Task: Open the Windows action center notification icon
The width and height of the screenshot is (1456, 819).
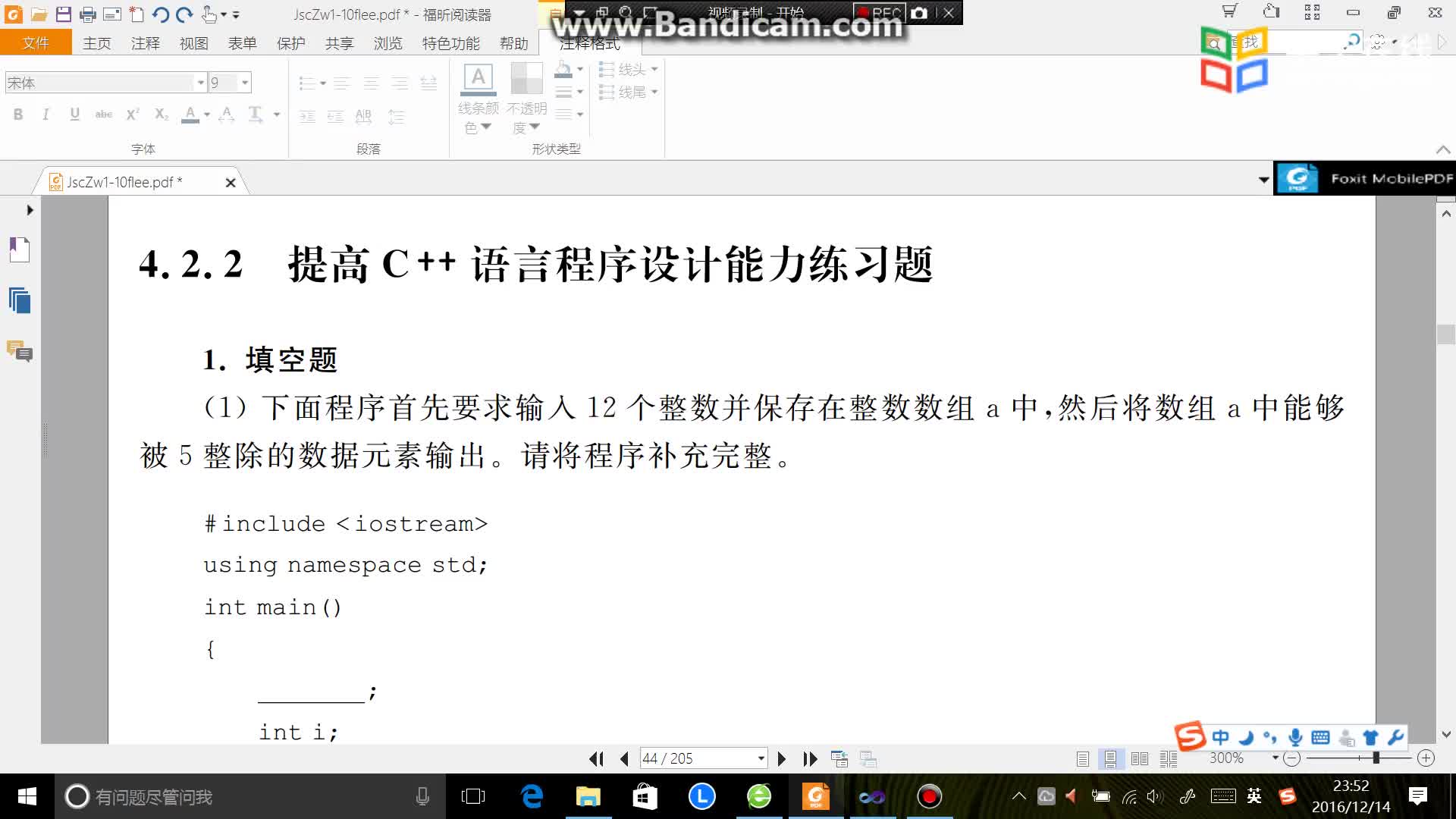Action: [1417, 796]
